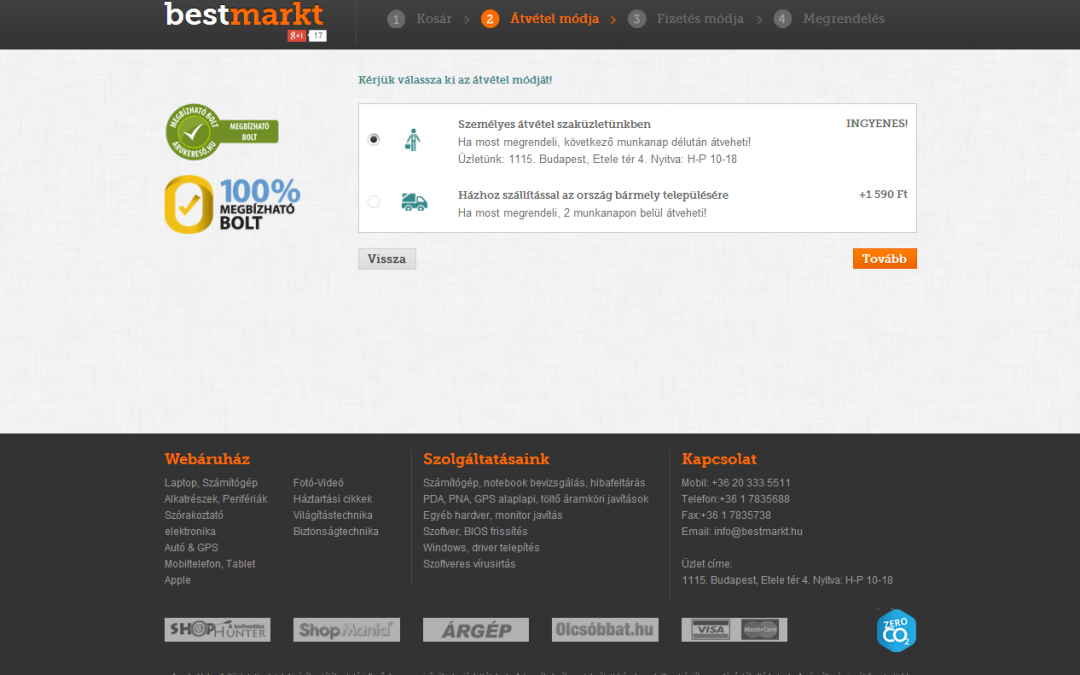This screenshot has width=1080, height=675.
Task: Click the Szolgáltatásaink footer heading
Action: (x=486, y=459)
